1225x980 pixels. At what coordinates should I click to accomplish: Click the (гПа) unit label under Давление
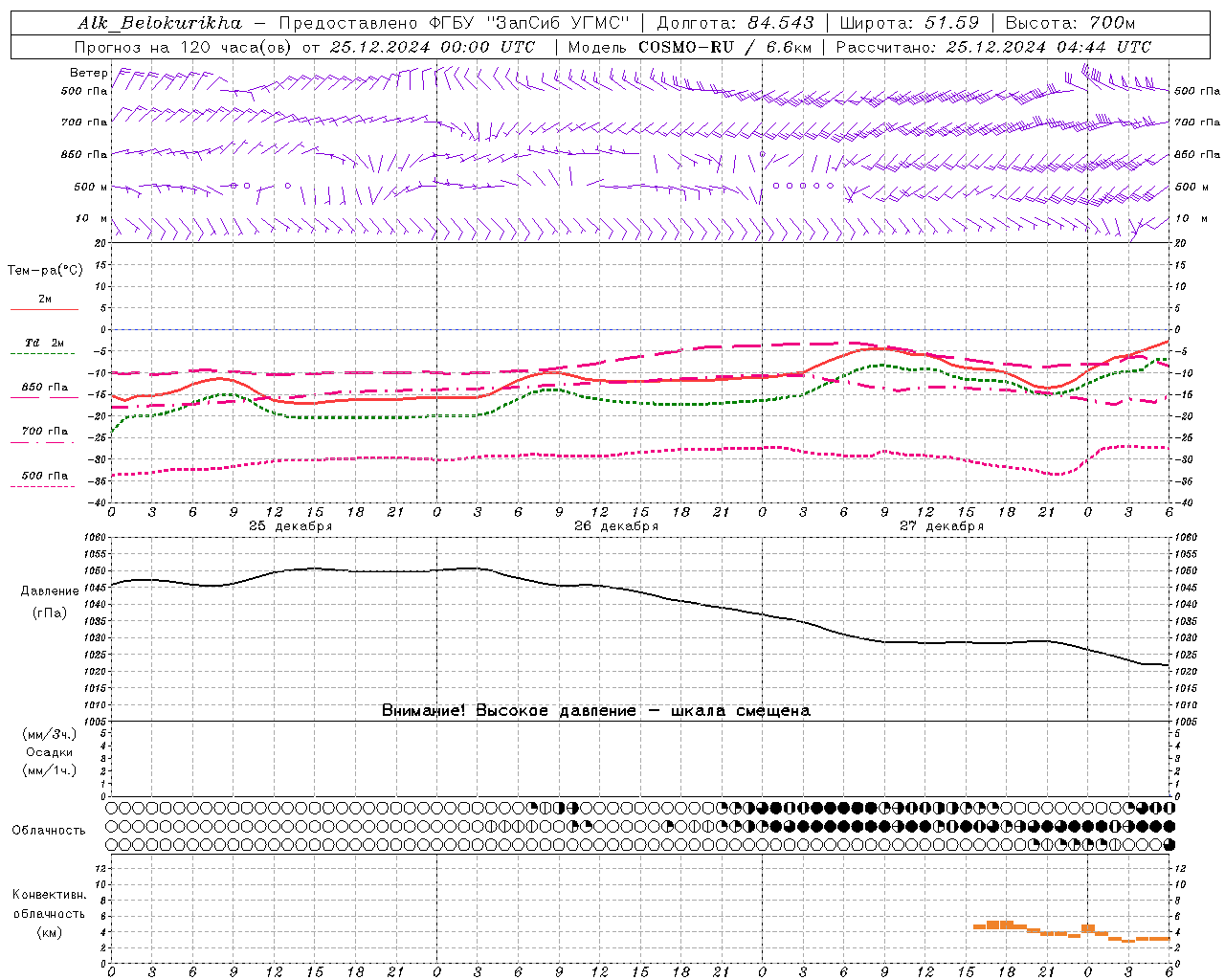coord(50,612)
